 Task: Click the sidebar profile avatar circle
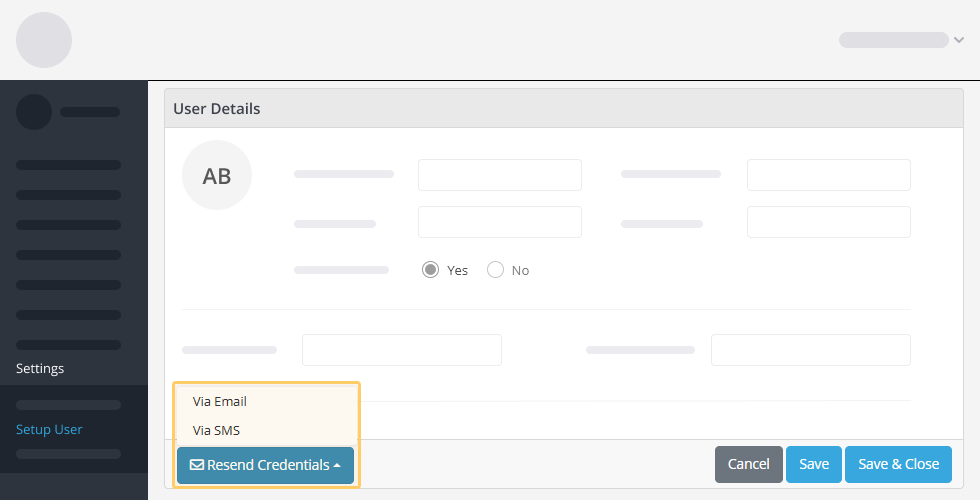(34, 112)
